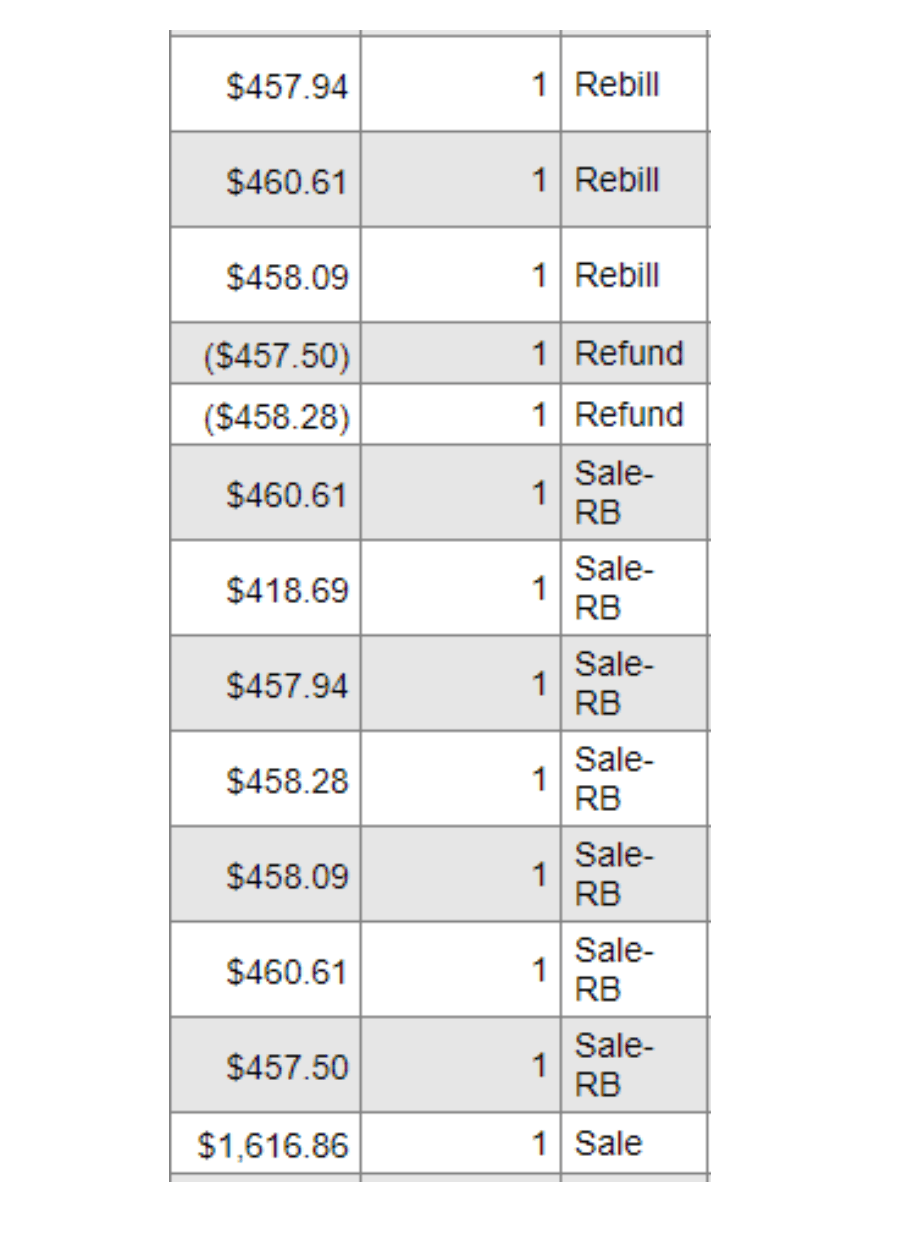Screen dimensions: 906x1260
Task: Click the ($458.28) refund amount
Action: pyautogui.click(x=277, y=415)
